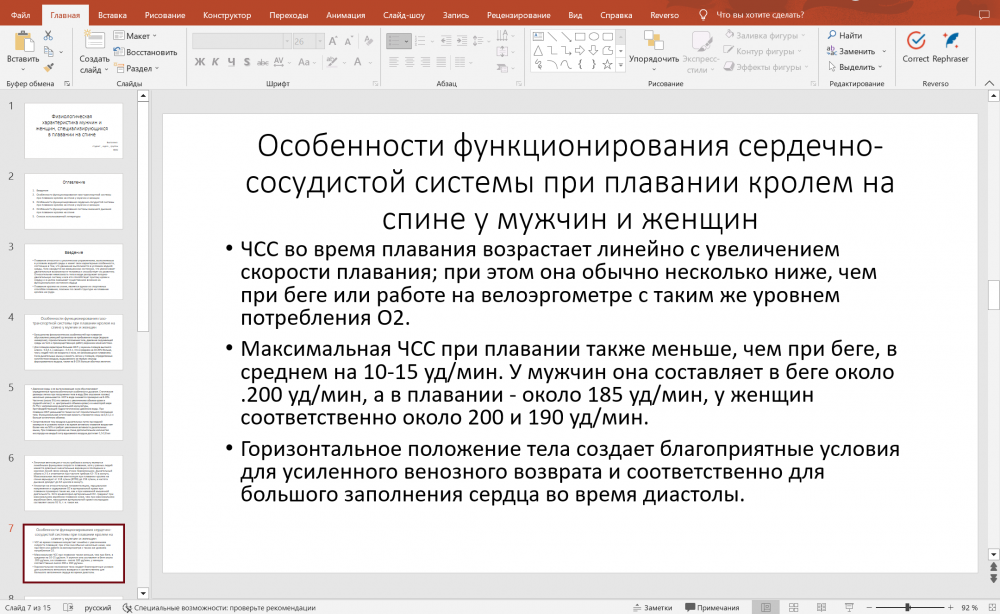Toggle italic formatting (К)
Image resolution: width=1000 pixels, height=614 pixels.
point(215,64)
